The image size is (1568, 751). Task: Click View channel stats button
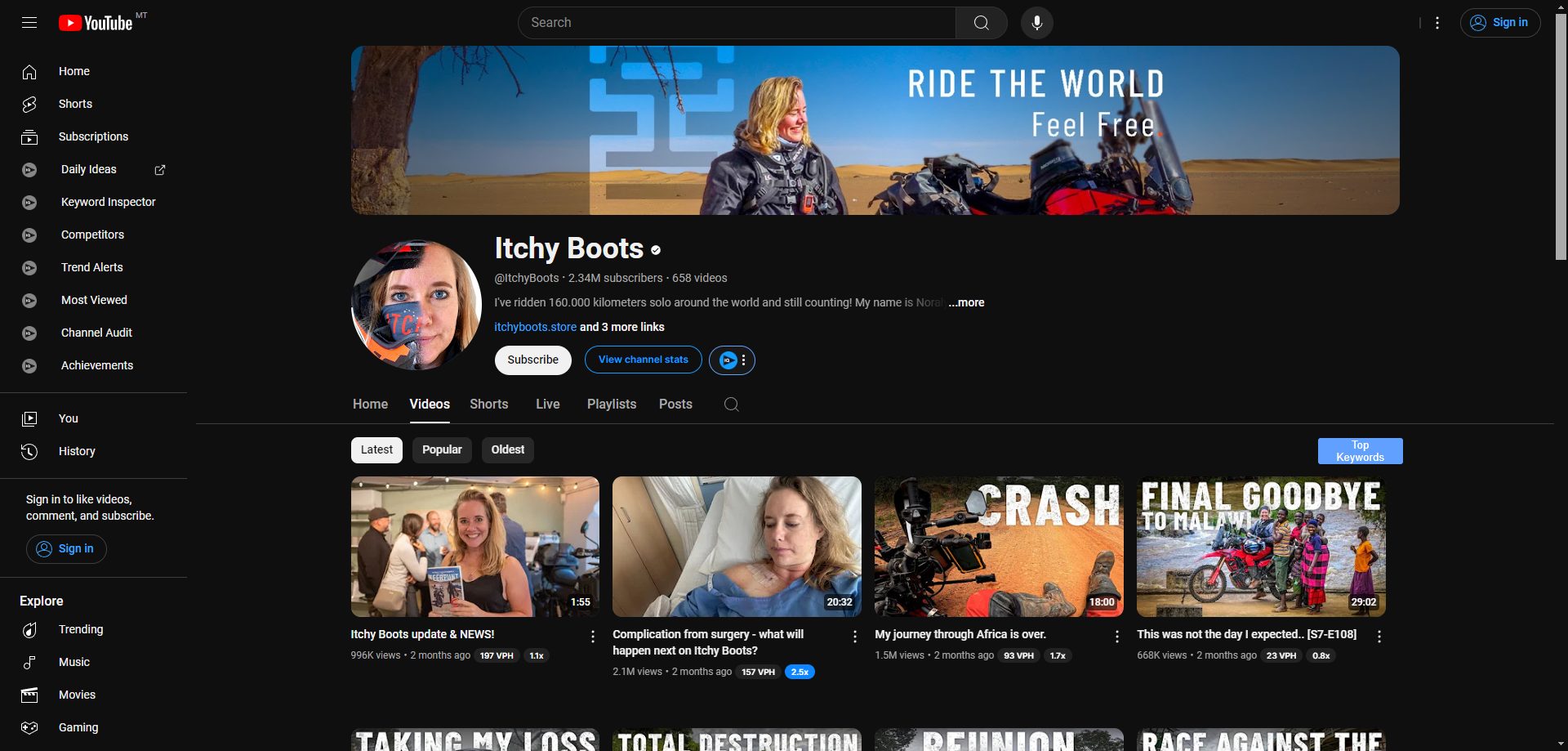click(644, 360)
